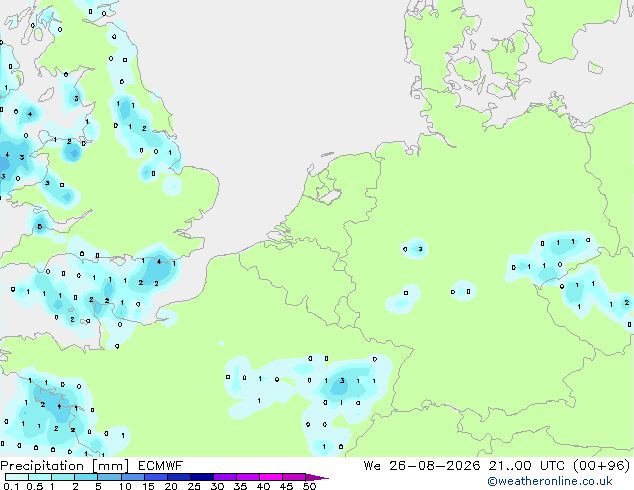The image size is (634, 490).
Task: Click the legend scale label 50
Action: [309, 486]
